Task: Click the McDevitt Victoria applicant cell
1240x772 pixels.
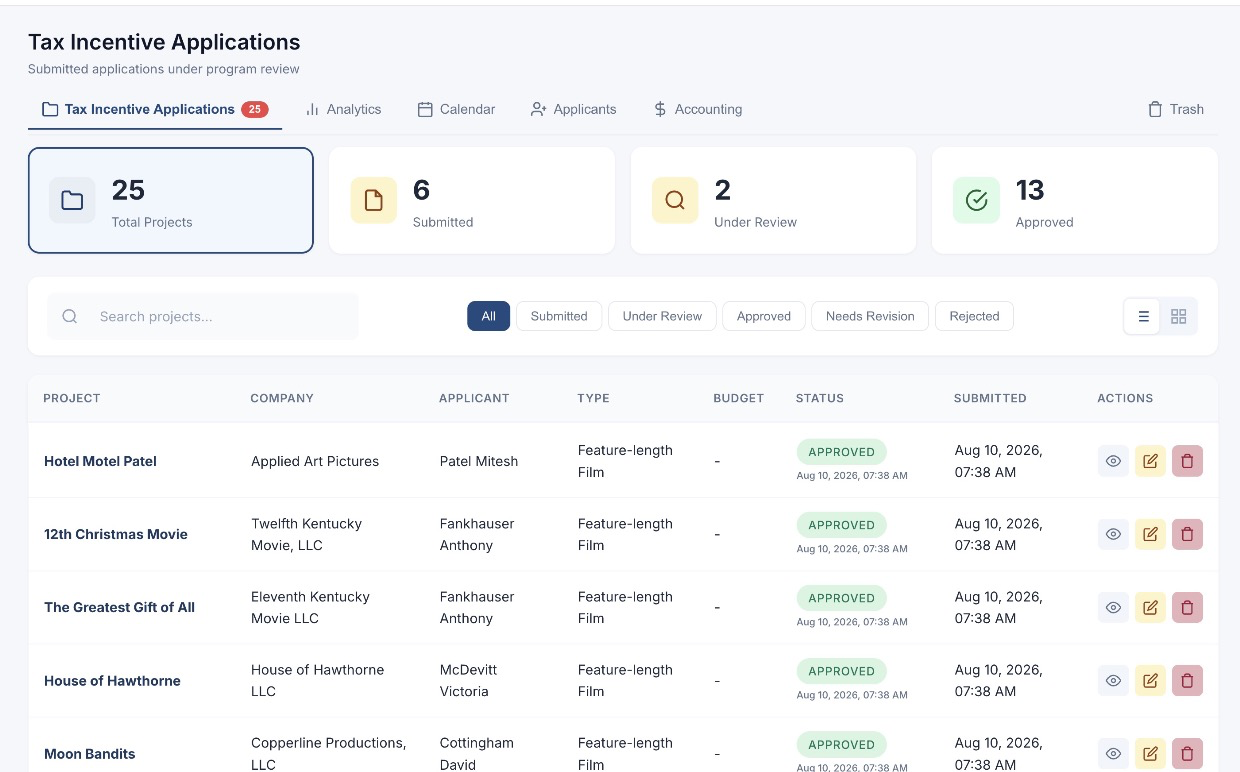Action: pos(469,680)
